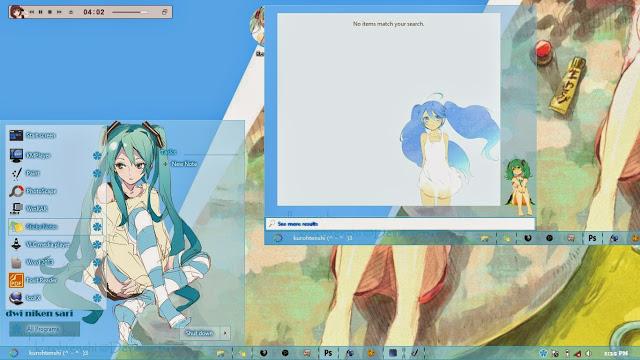This screenshot has width=640, height=360.
Task: Click the folder icon in the inset window taskbar
Action: click(x=485, y=238)
